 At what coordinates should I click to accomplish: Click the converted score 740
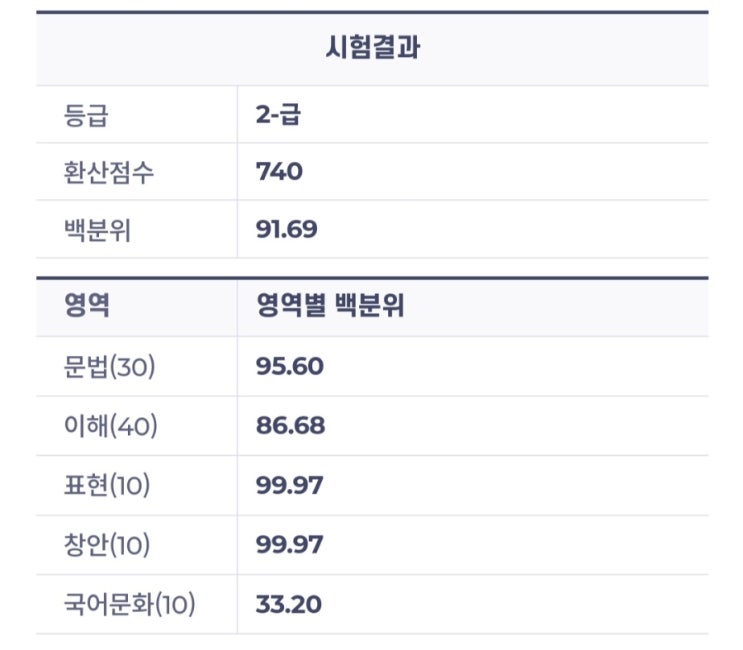pyautogui.click(x=279, y=172)
